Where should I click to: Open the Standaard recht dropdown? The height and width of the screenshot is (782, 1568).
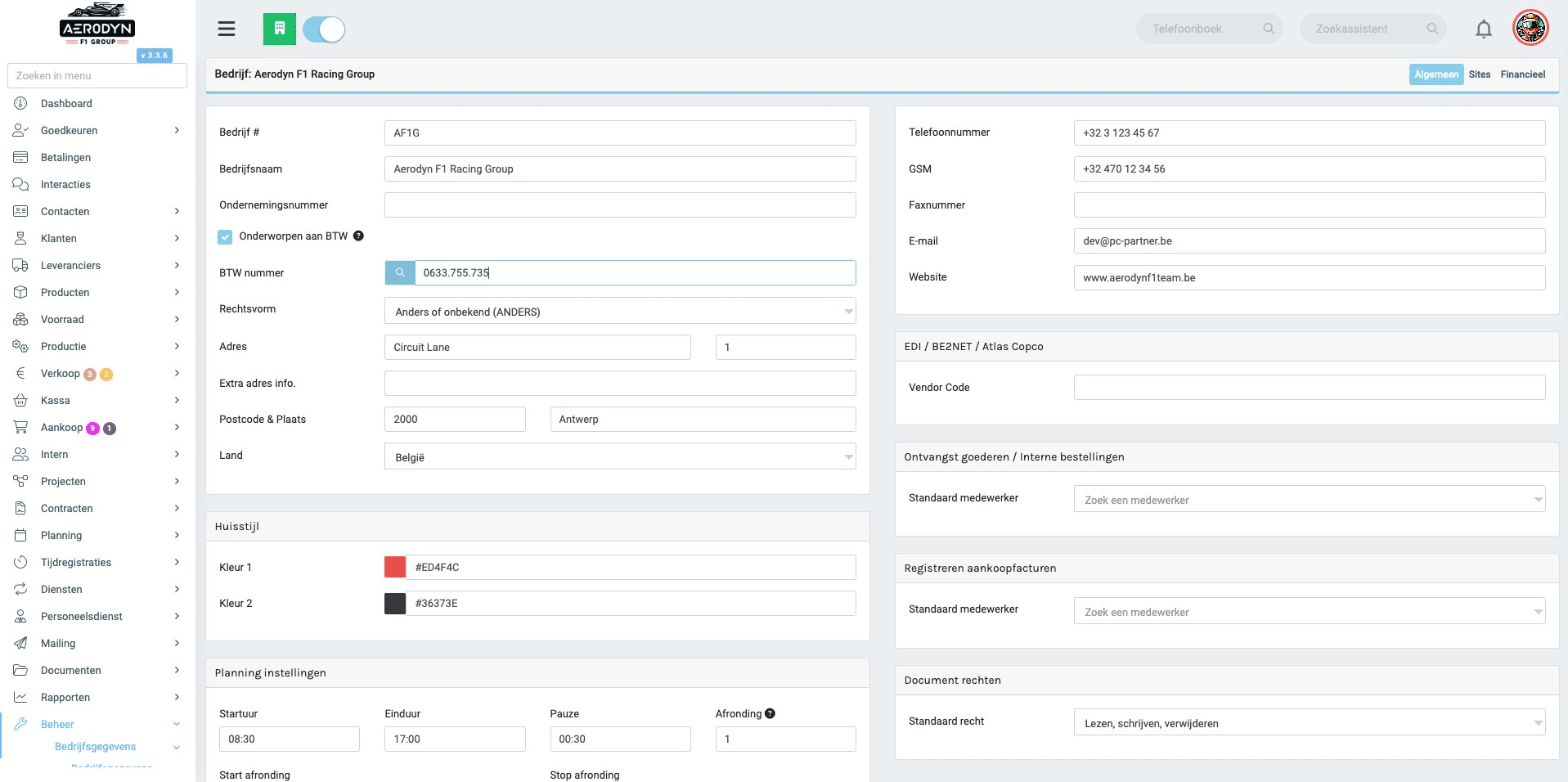[1310, 722]
